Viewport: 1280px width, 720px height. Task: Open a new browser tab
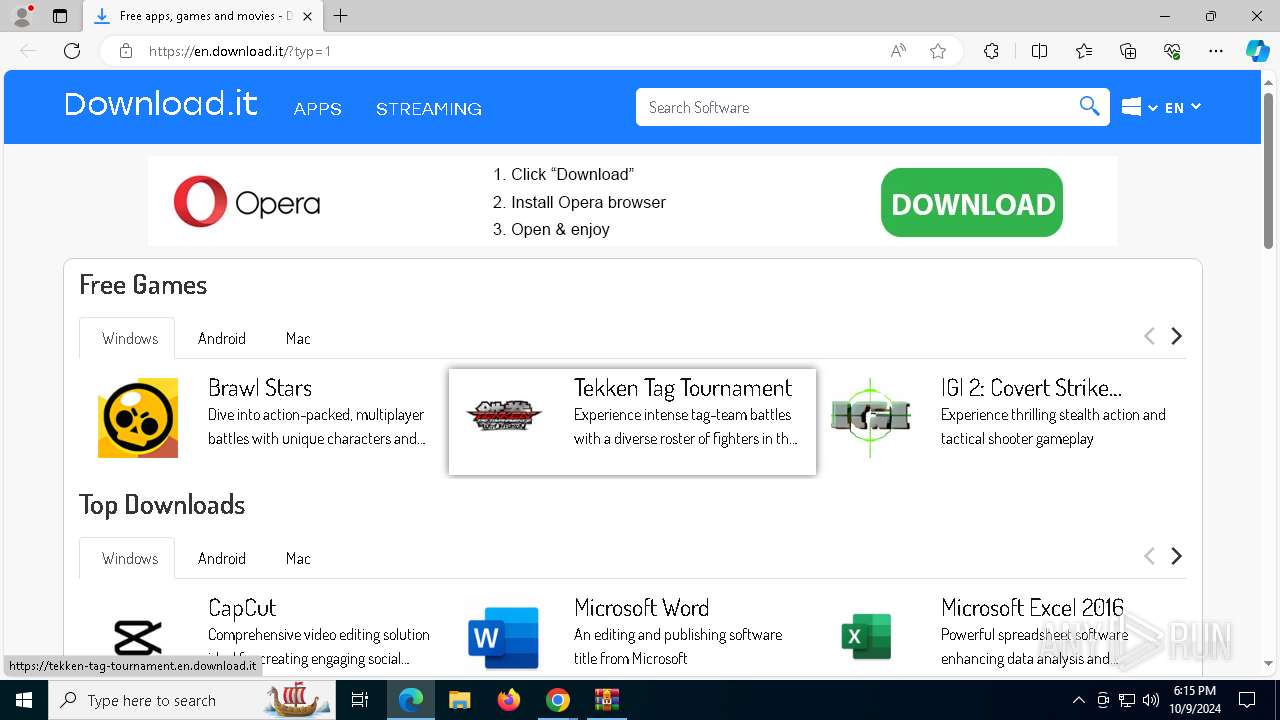(341, 16)
